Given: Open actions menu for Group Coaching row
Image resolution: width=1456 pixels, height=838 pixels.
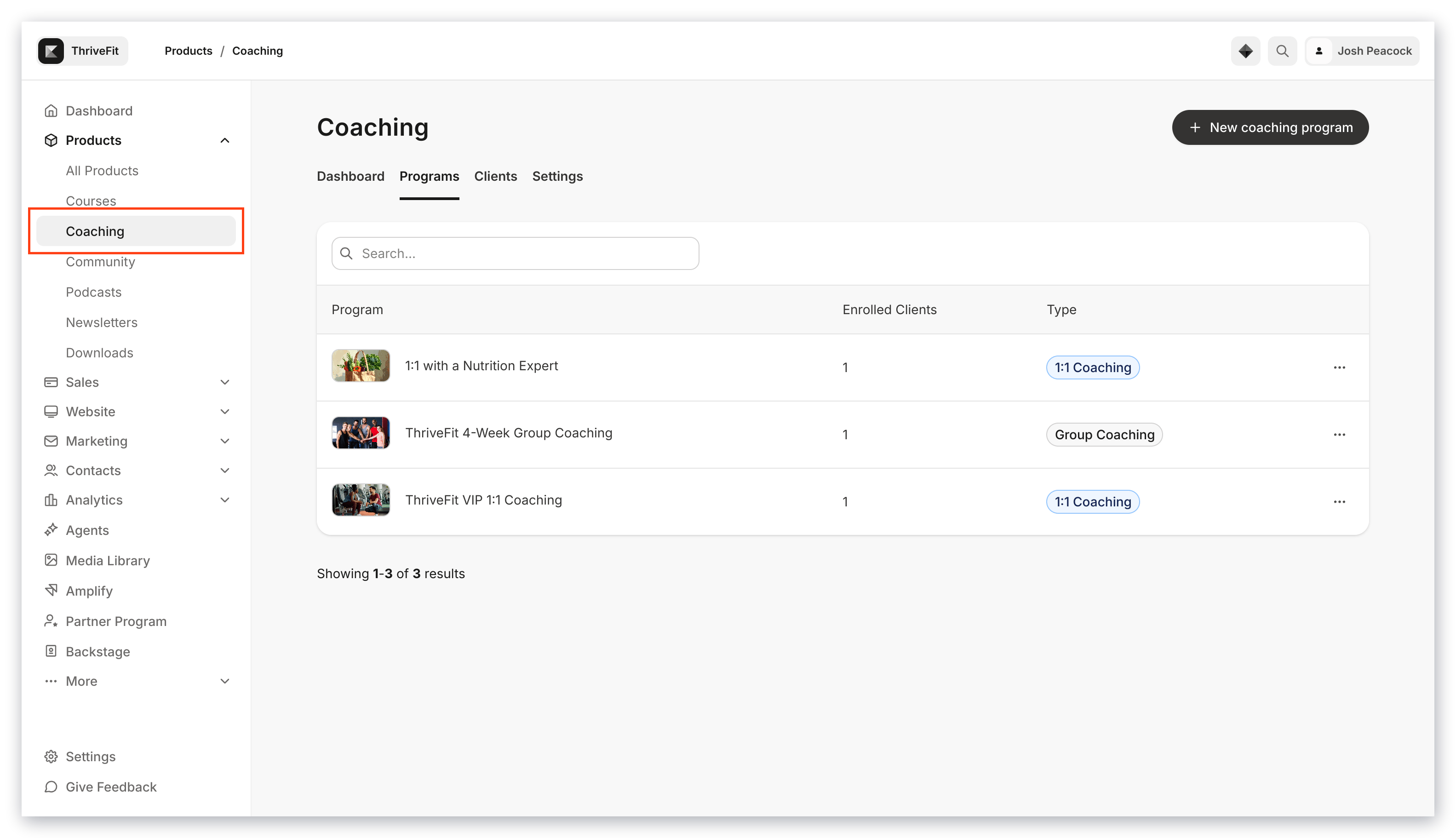Looking at the screenshot, I should (1339, 435).
